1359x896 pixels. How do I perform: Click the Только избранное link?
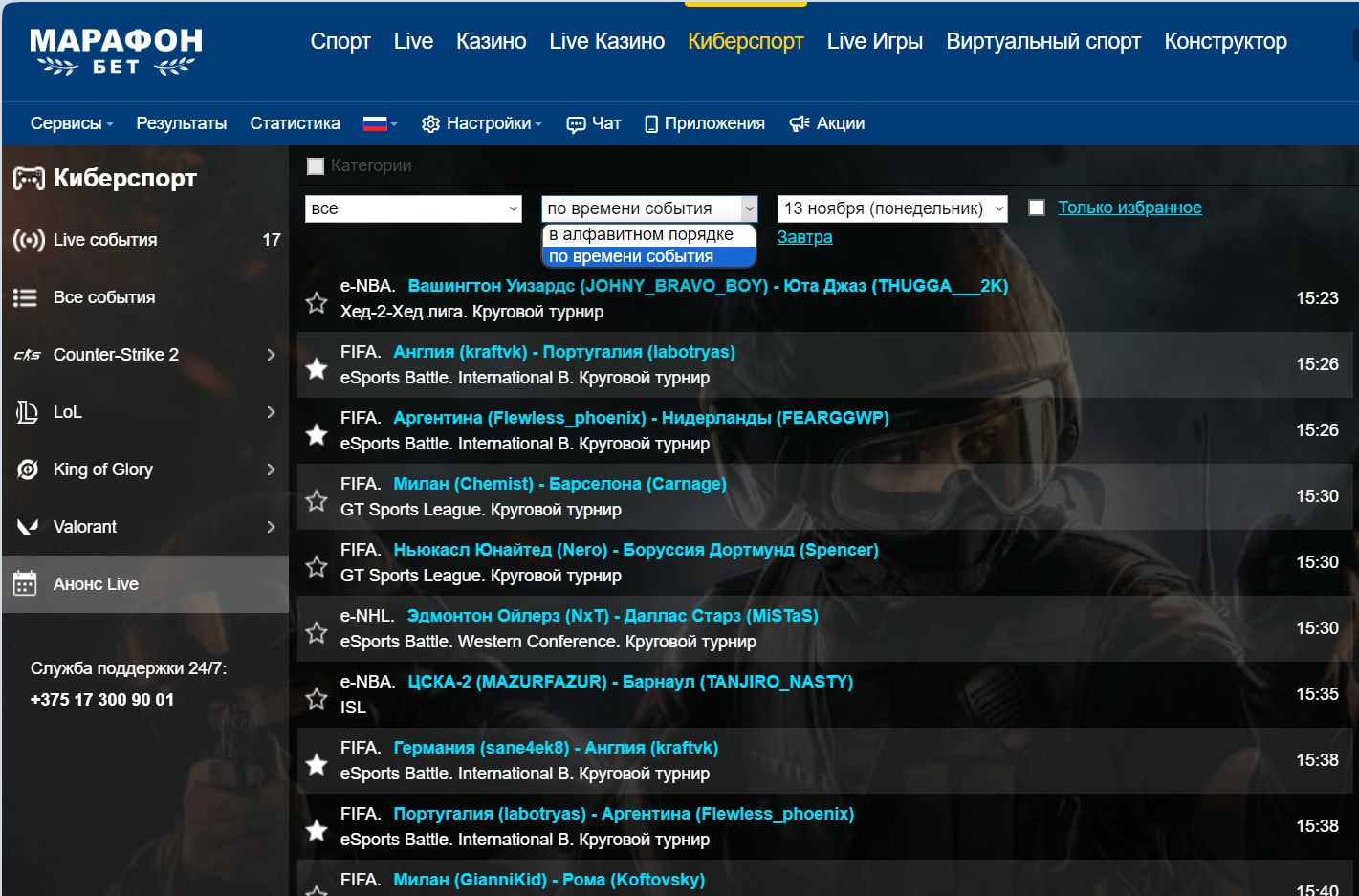[1129, 208]
